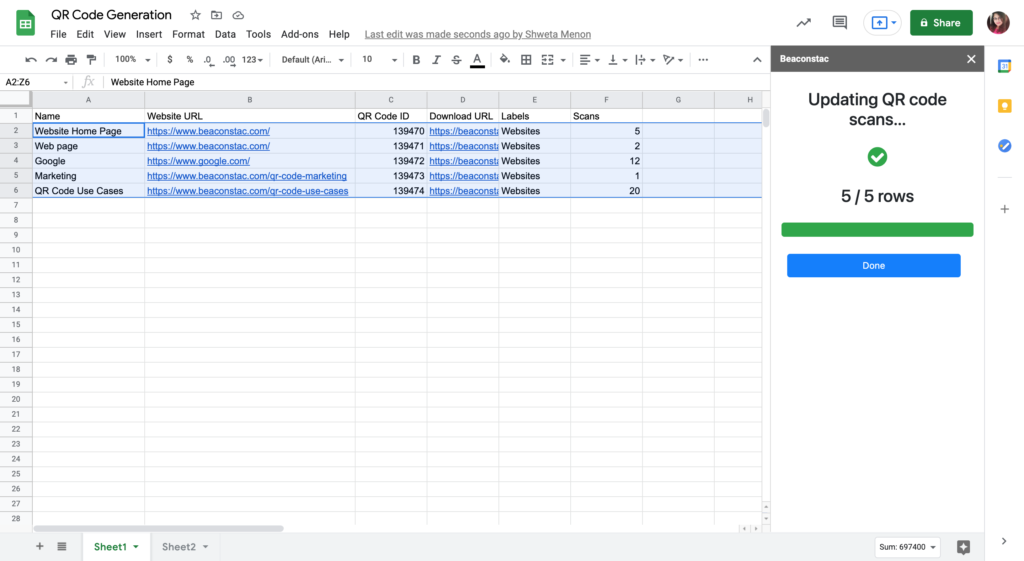Click the green Share button
Screen dimensions: 1024x561
point(941,23)
